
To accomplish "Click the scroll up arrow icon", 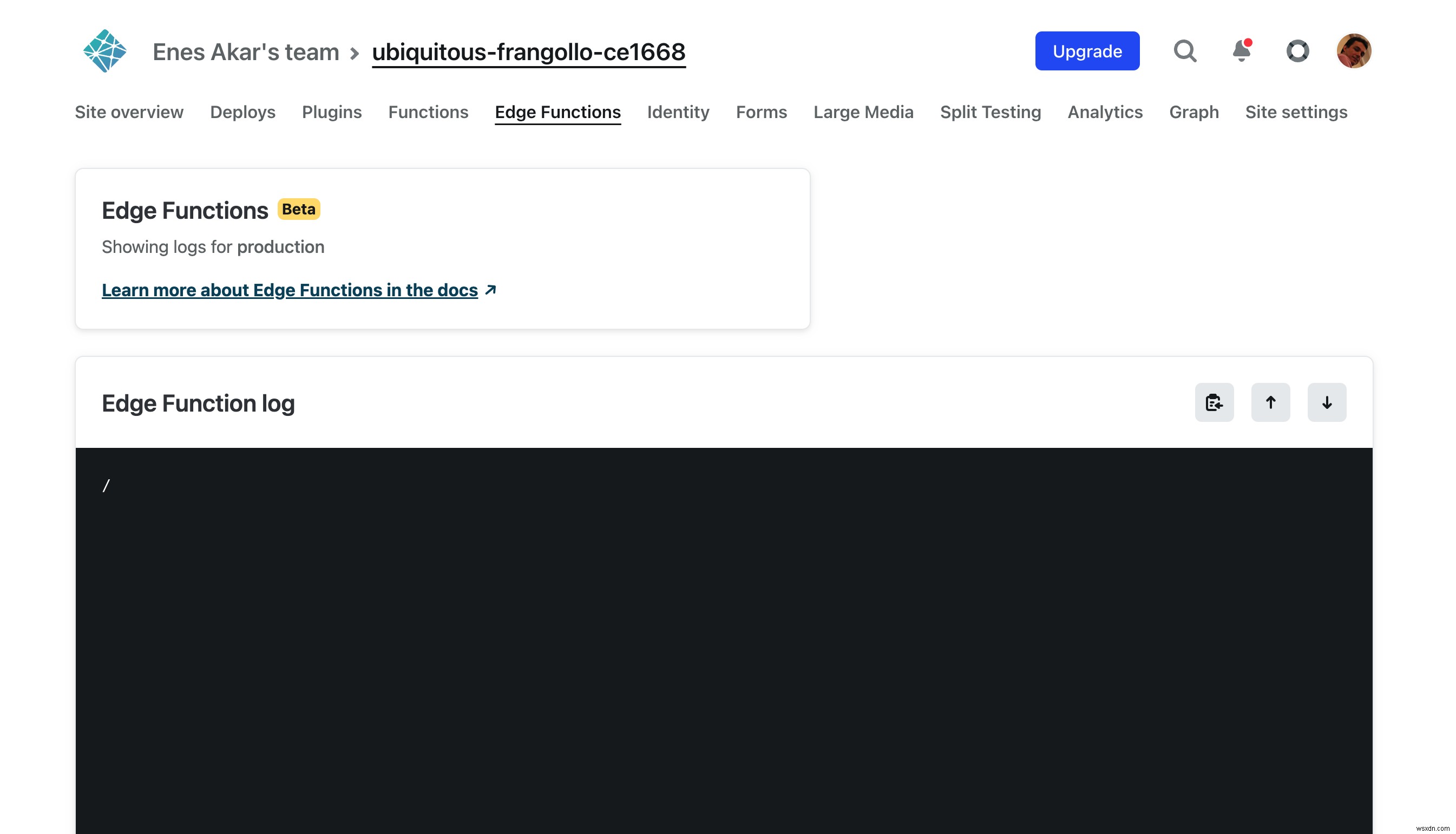I will [x=1270, y=402].
